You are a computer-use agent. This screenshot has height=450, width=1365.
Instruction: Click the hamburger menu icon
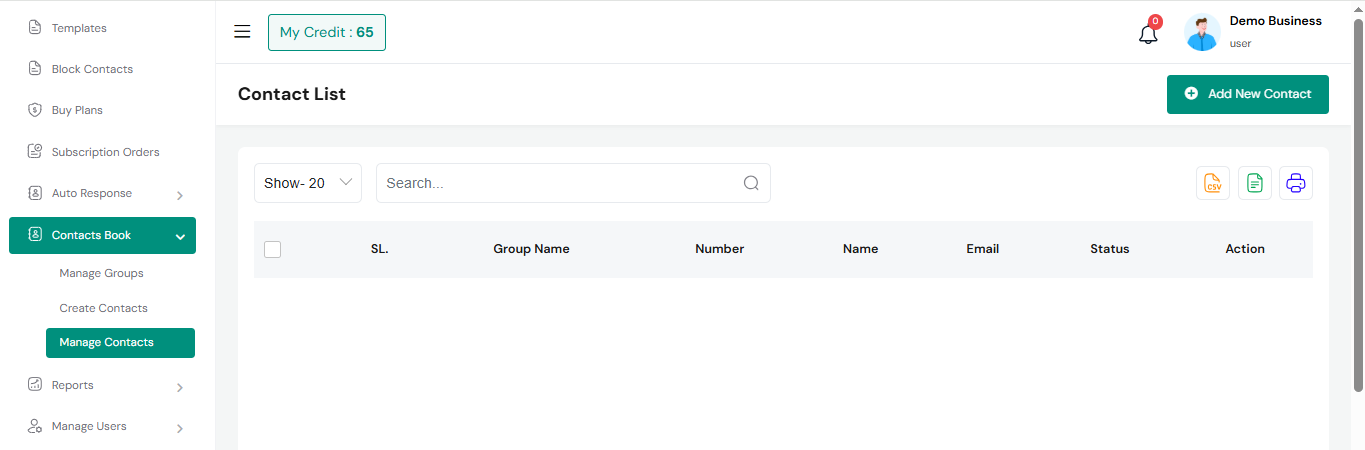coord(242,32)
